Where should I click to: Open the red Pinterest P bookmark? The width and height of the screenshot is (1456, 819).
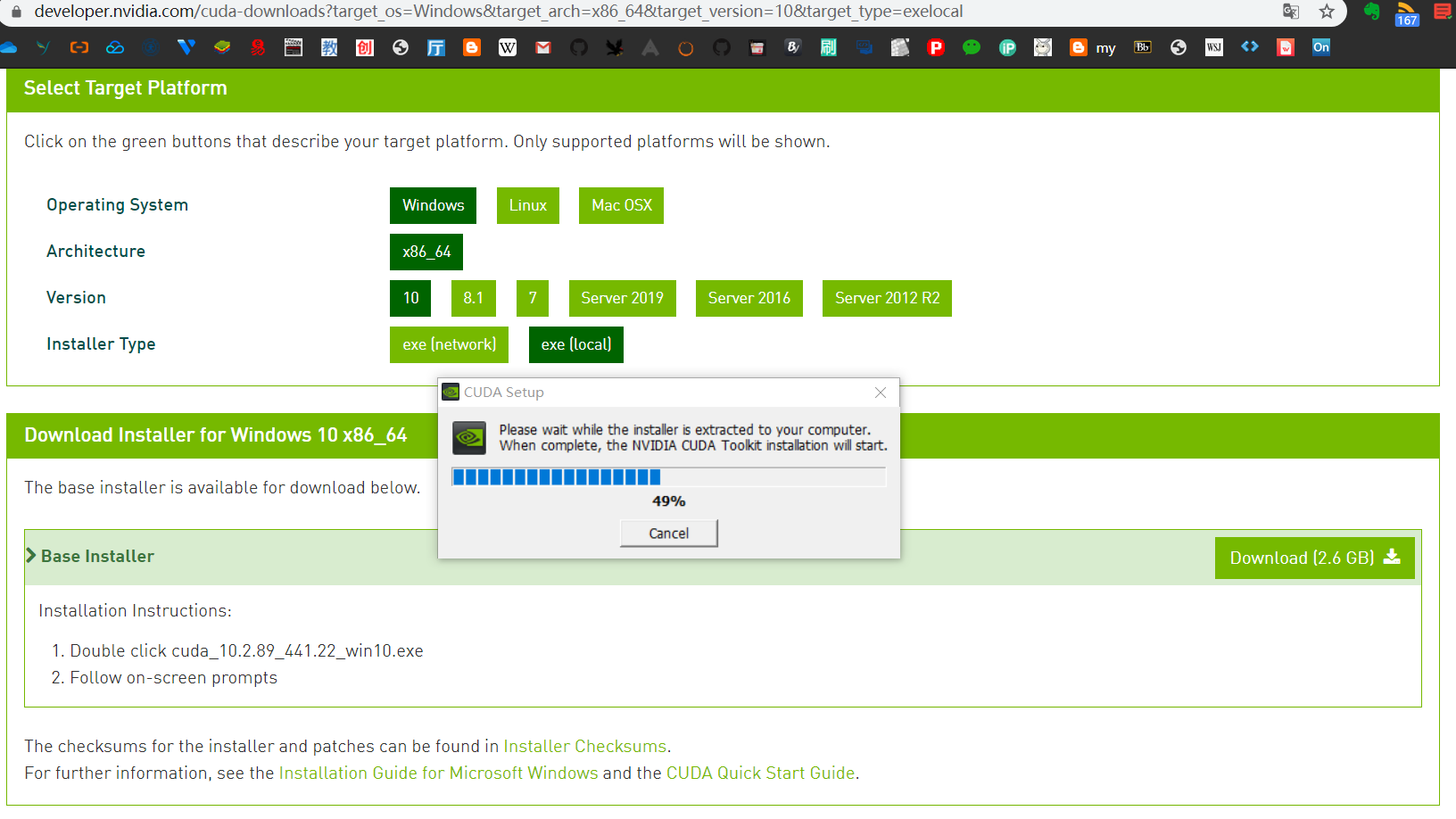(x=936, y=47)
